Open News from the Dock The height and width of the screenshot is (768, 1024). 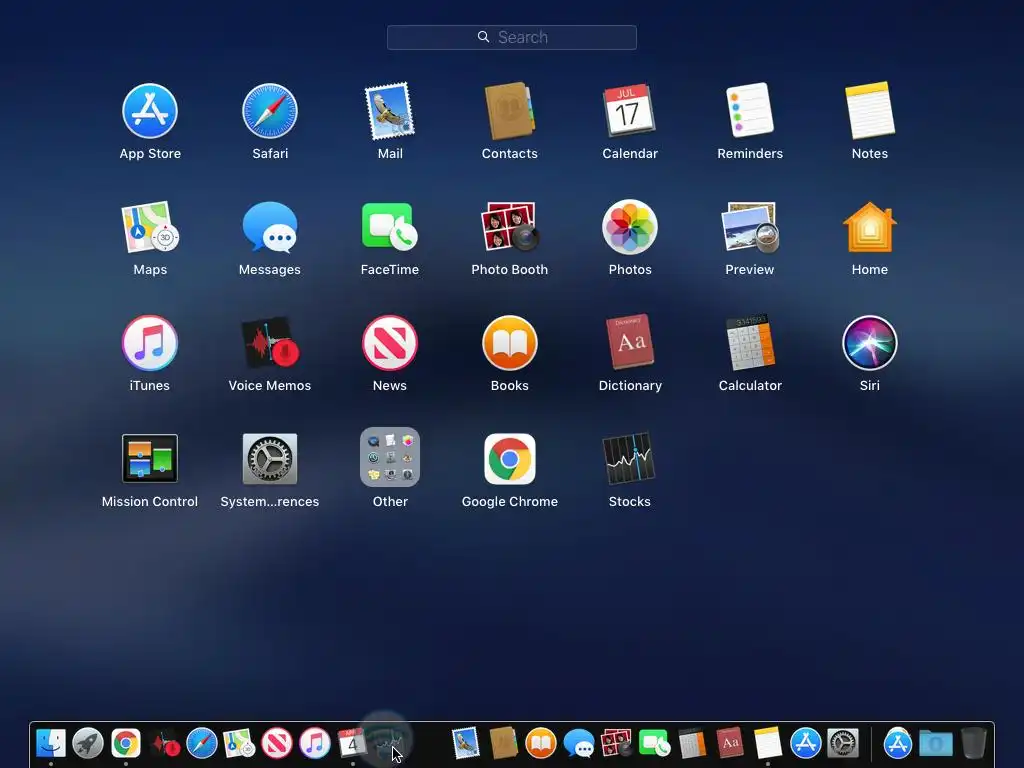(277, 743)
